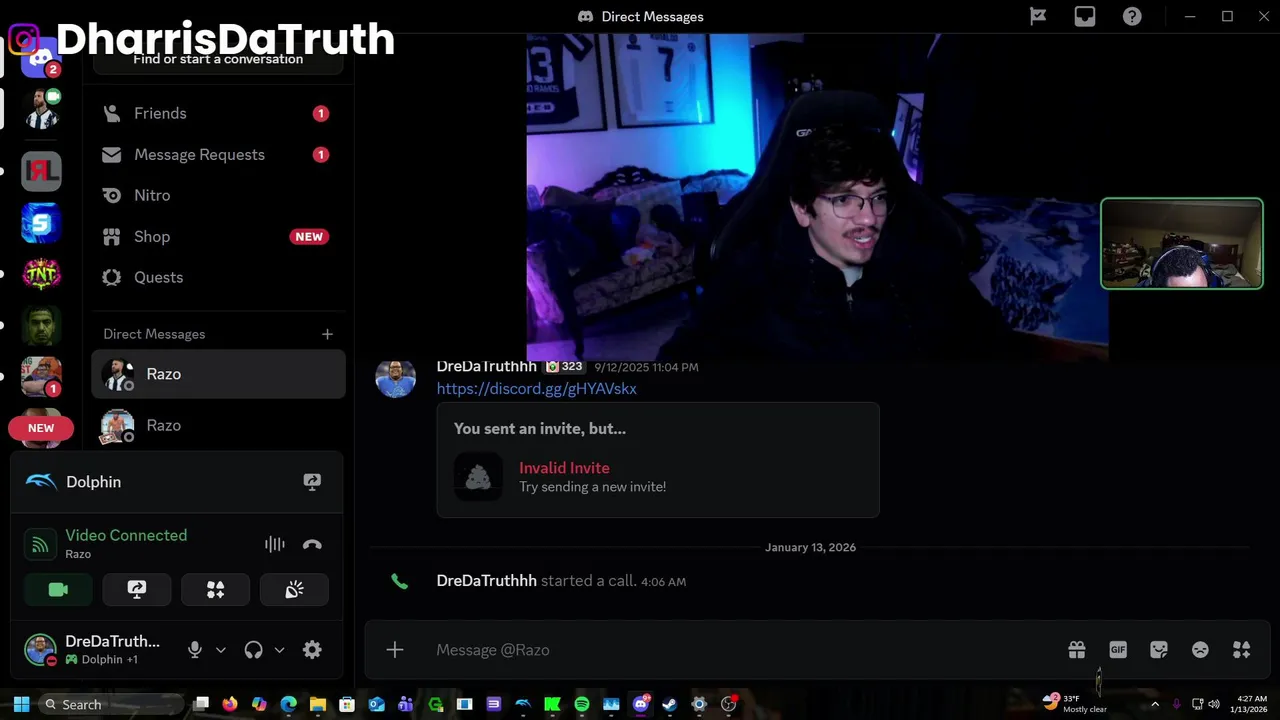Click the phone icon on the call started message
The height and width of the screenshot is (720, 1280).
399,581
